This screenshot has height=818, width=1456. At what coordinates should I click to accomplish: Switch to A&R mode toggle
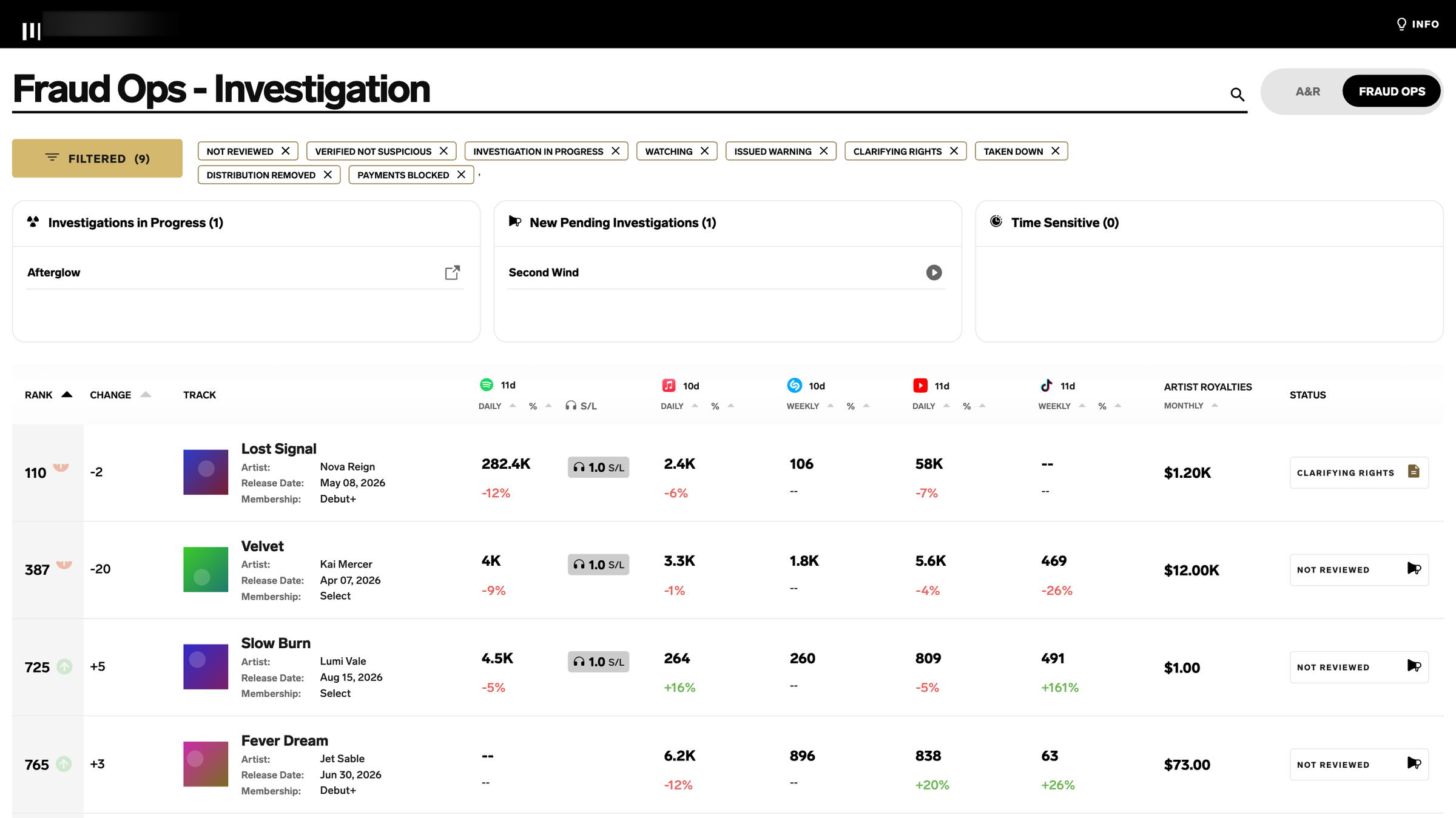point(1307,92)
